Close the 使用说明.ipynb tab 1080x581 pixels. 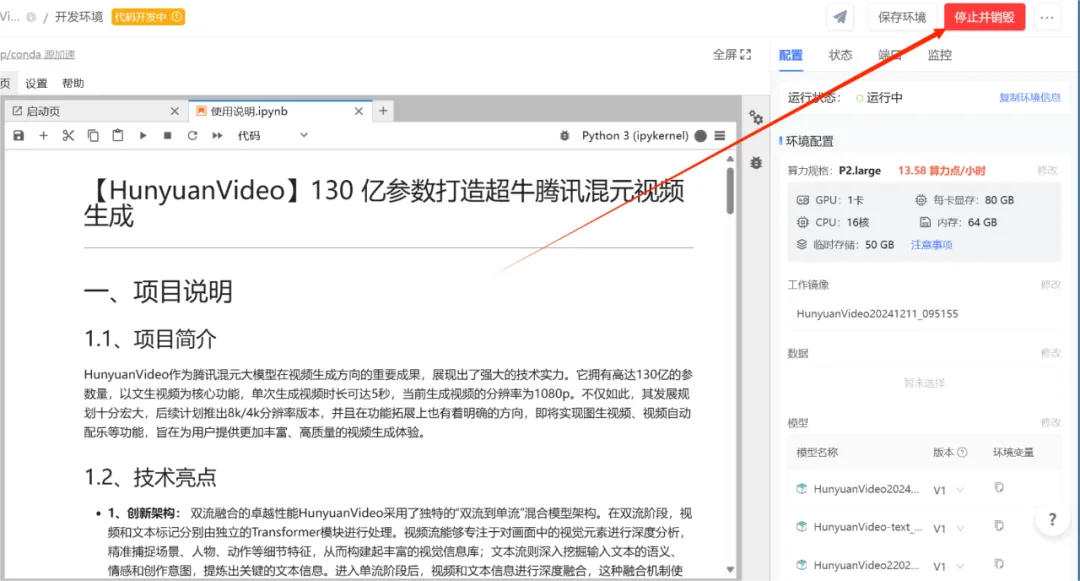pos(359,112)
